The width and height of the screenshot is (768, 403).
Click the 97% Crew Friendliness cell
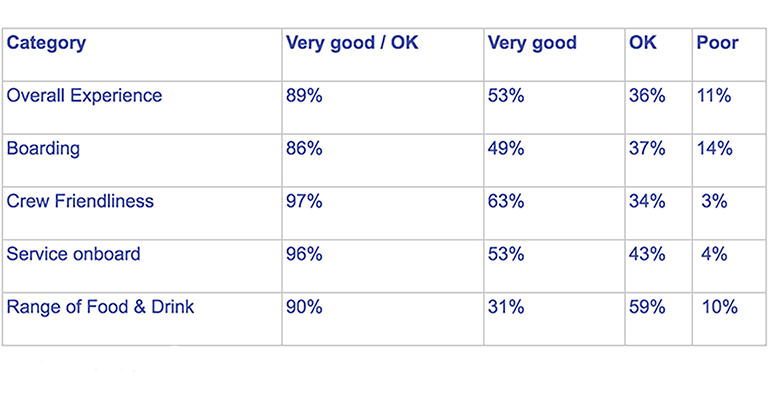click(304, 201)
